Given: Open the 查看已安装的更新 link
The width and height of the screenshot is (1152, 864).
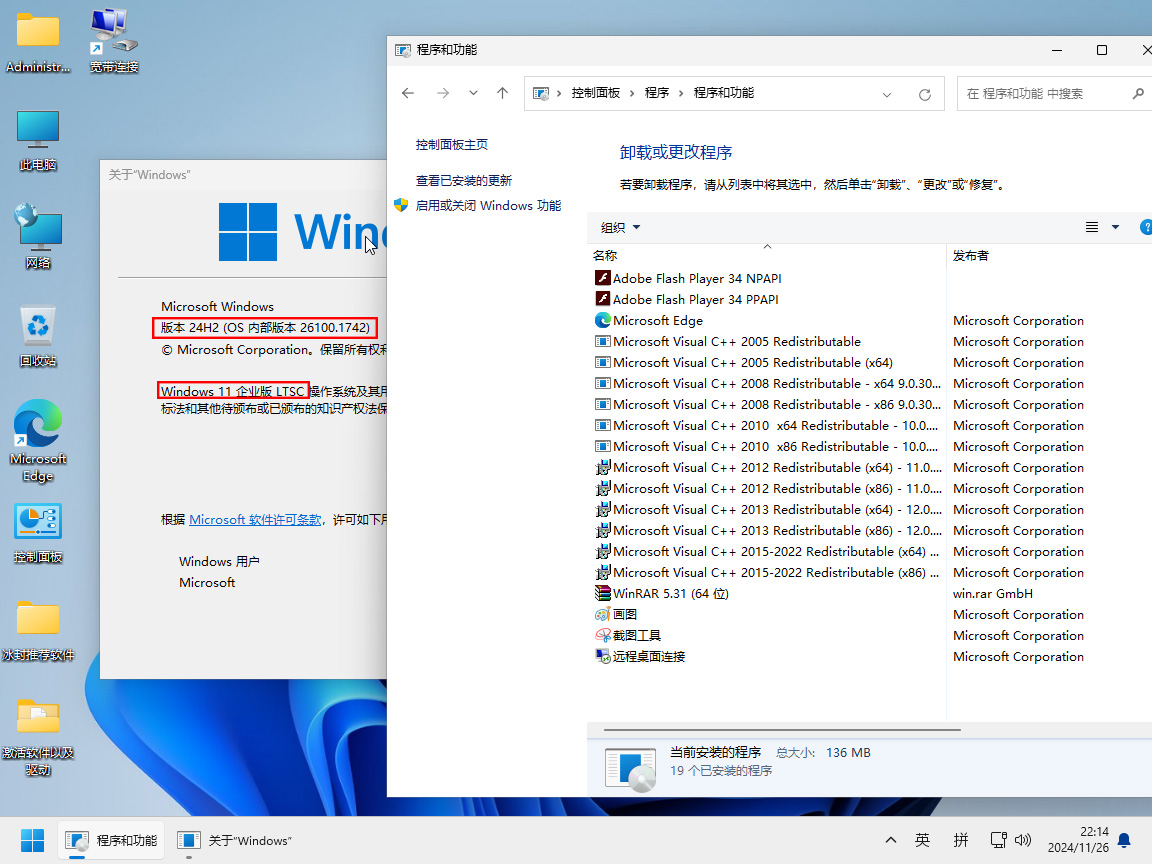Looking at the screenshot, I should (x=464, y=181).
